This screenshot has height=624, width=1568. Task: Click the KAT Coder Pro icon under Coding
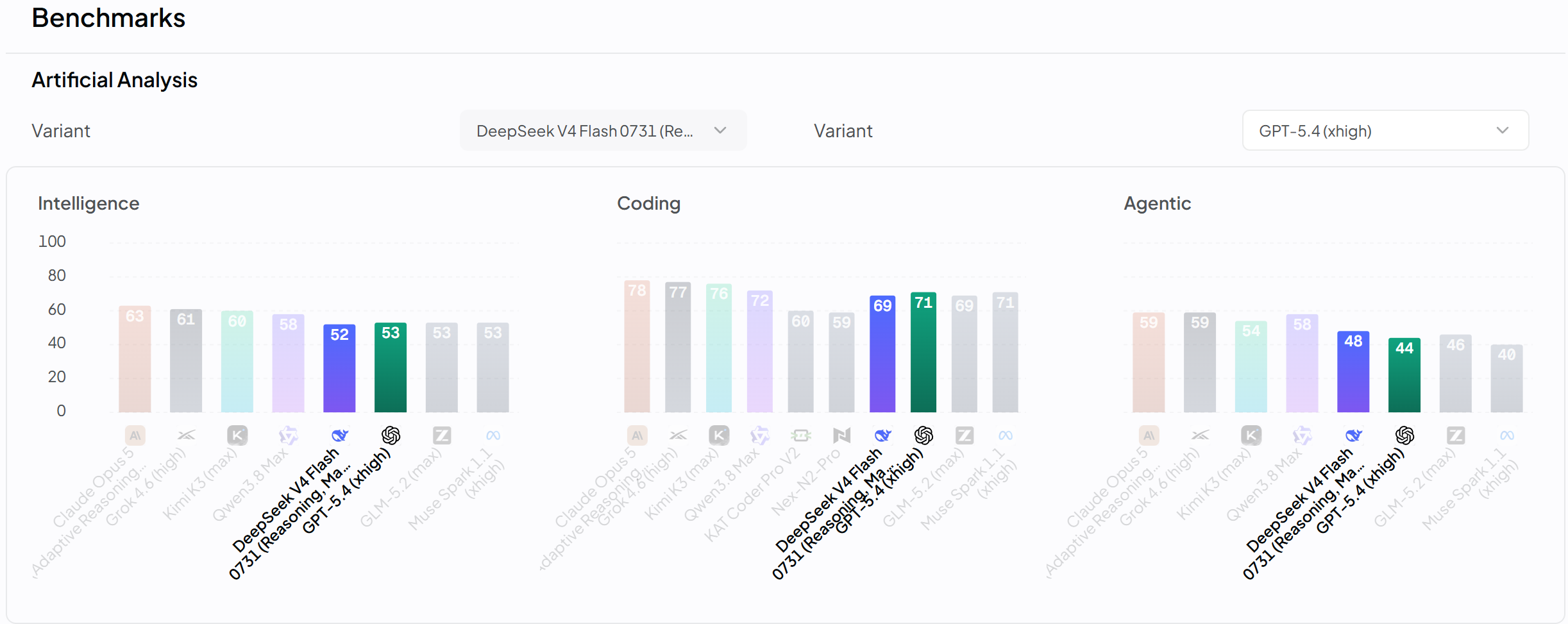tap(801, 435)
